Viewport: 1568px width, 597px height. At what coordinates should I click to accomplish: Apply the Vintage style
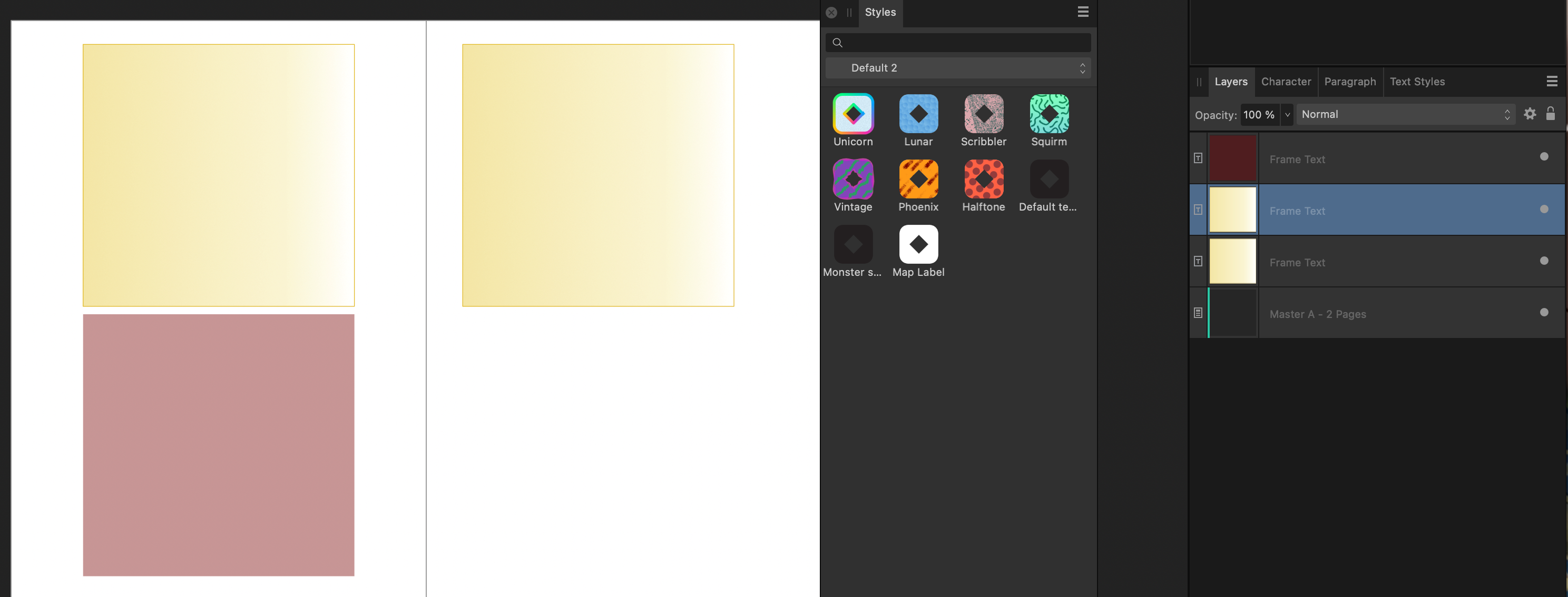coord(853,179)
